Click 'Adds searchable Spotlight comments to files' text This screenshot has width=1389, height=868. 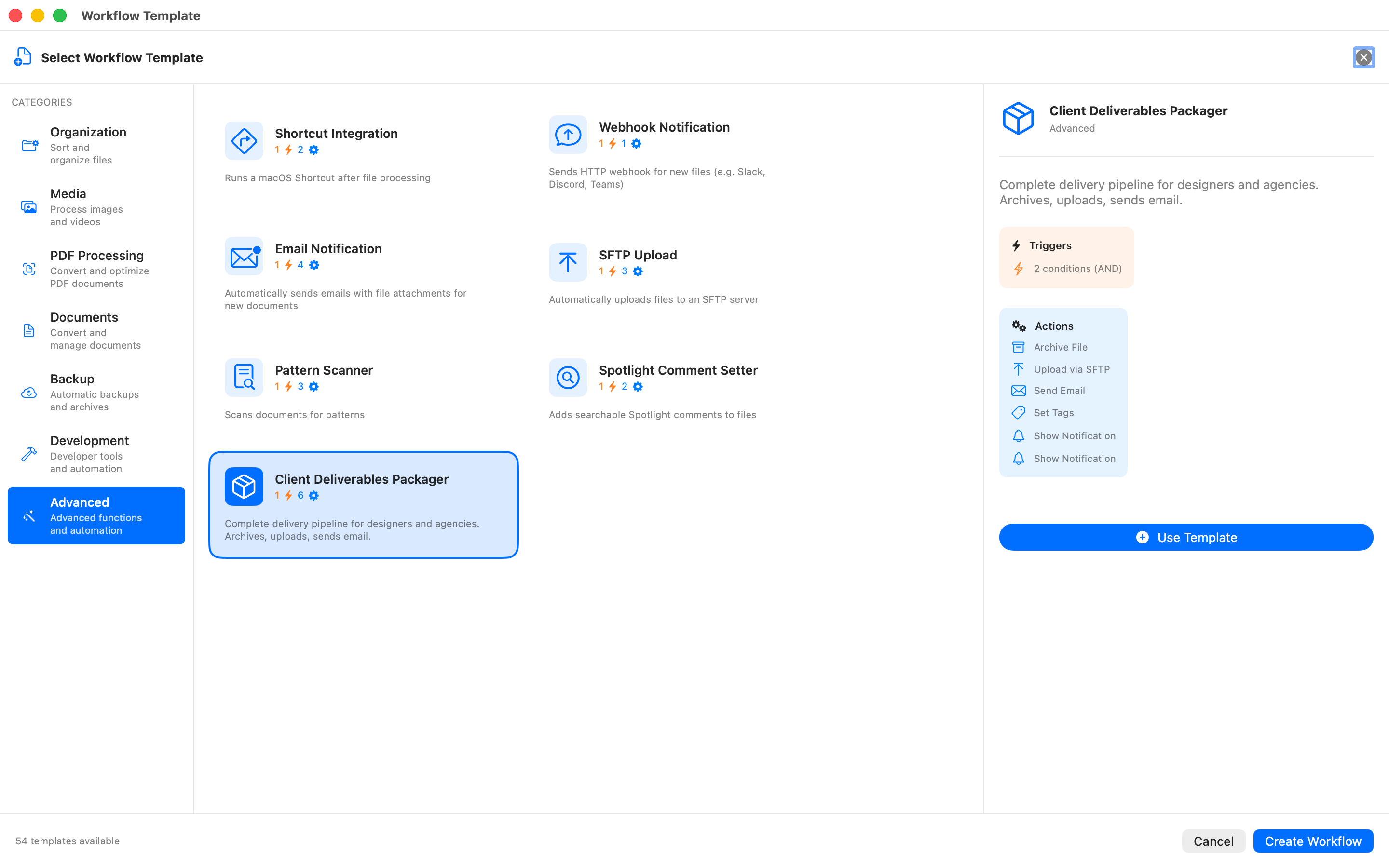pos(652,415)
